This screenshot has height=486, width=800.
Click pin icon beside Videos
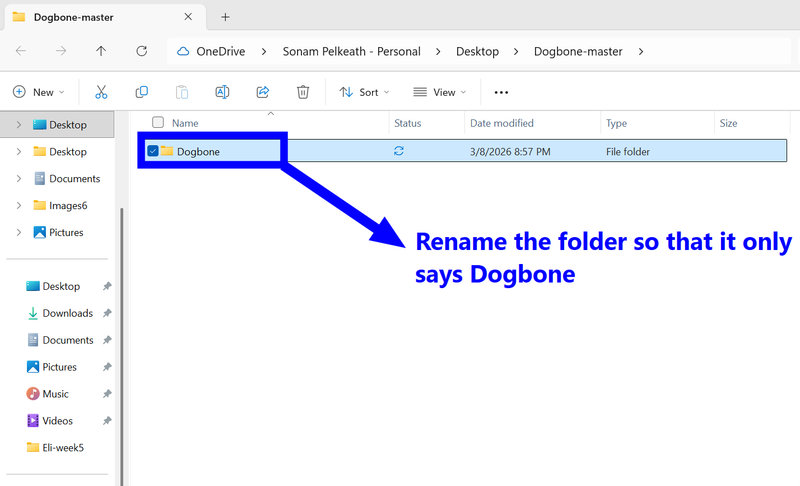(107, 421)
